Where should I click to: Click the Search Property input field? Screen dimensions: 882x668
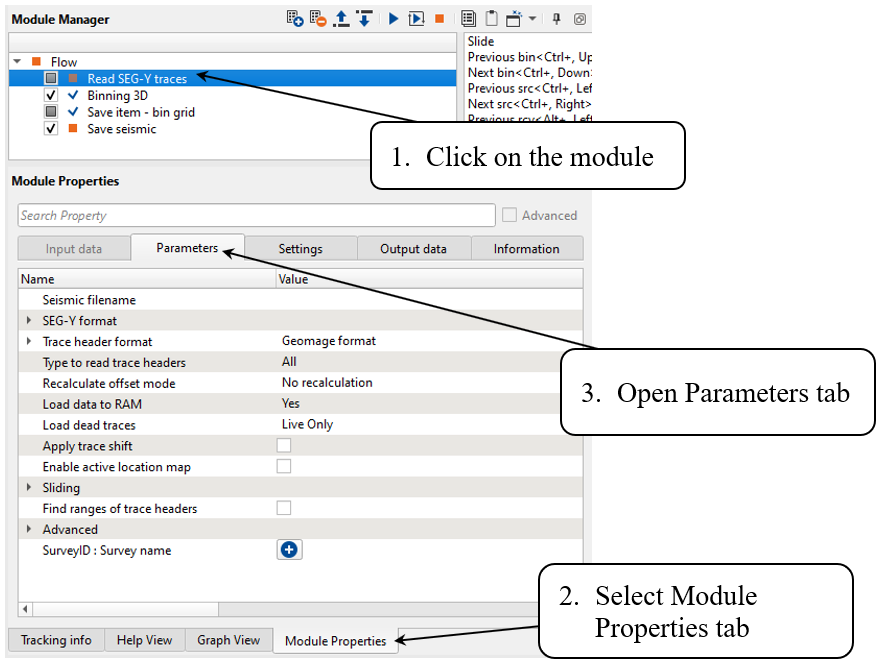256,215
